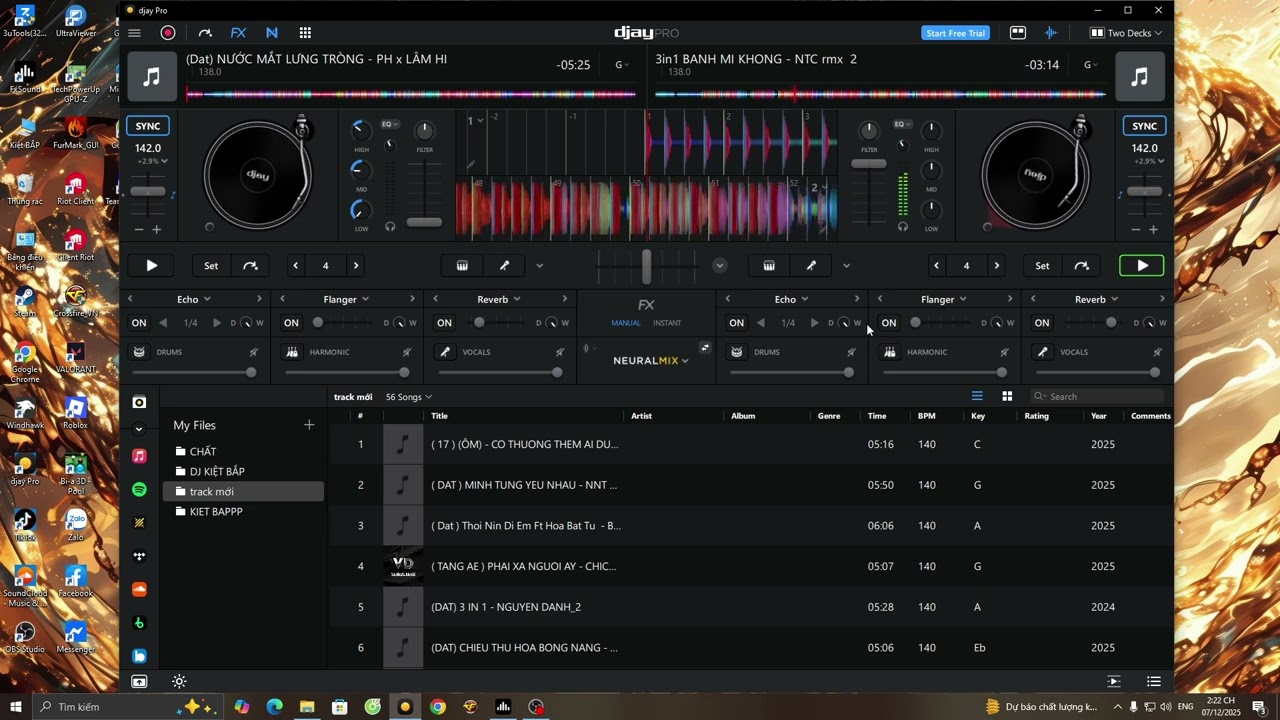This screenshot has height=720, width=1280.
Task: Click Set cue on left deck
Action: click(211, 266)
